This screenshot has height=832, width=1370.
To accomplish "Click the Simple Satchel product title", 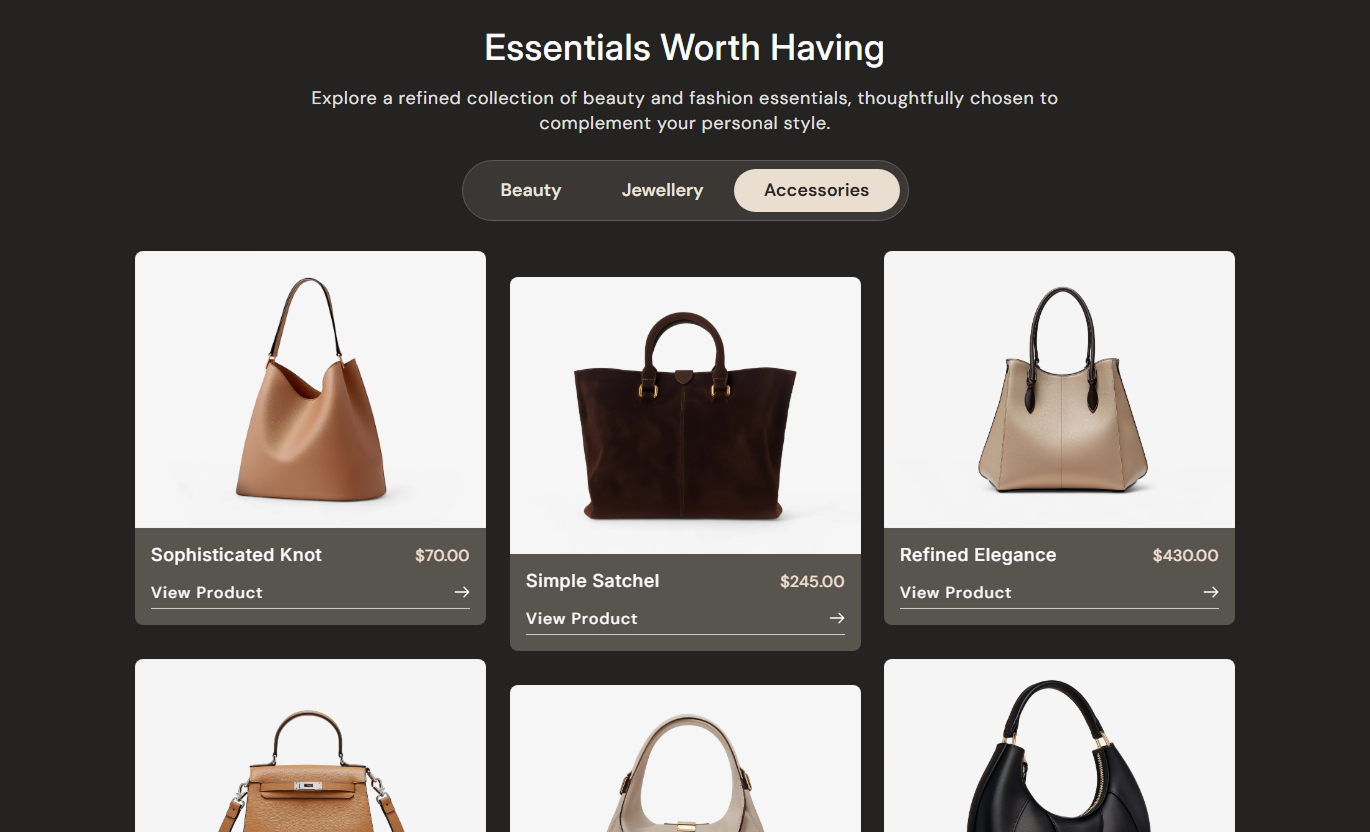I will [x=593, y=581].
